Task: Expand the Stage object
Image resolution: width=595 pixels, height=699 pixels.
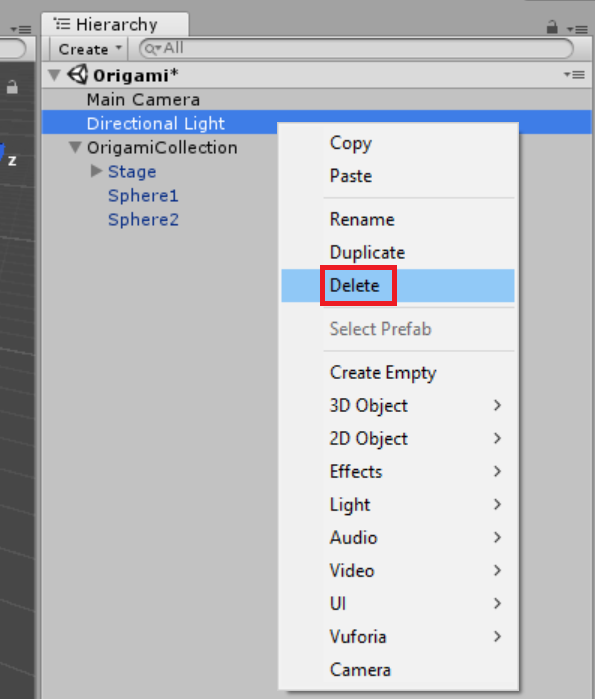Action: [96, 171]
